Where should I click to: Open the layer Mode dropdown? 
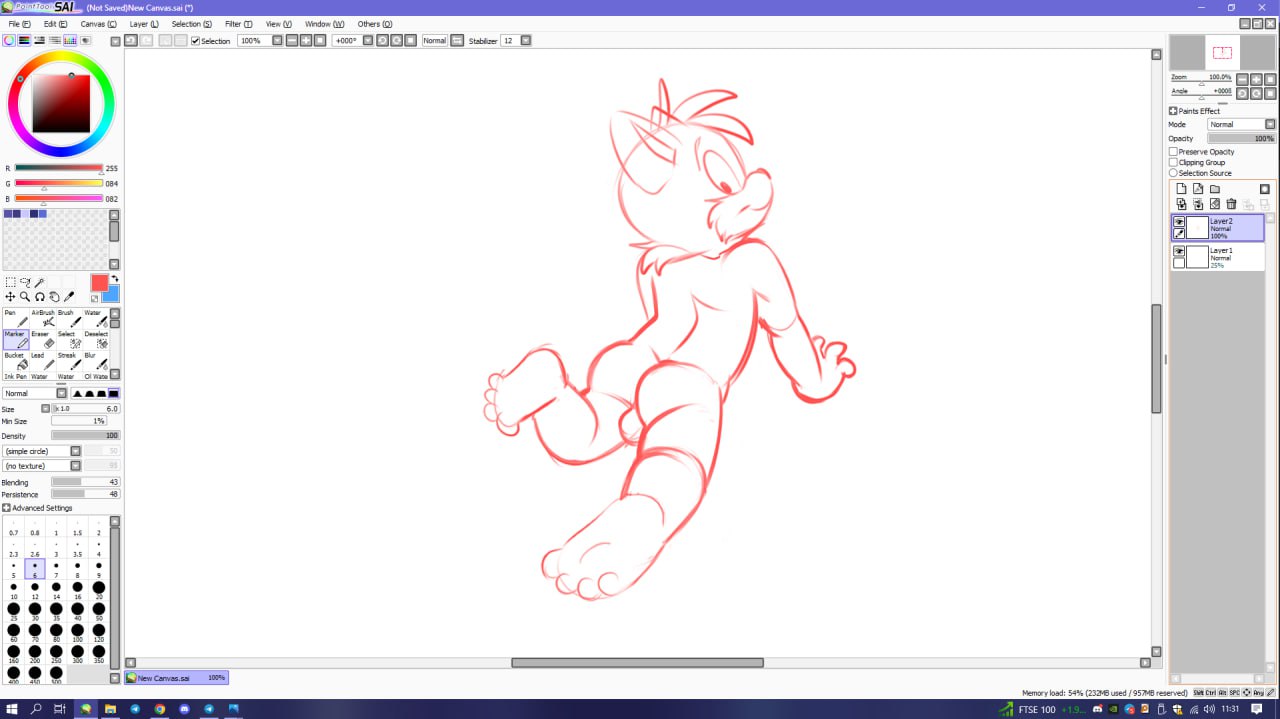click(x=1241, y=125)
